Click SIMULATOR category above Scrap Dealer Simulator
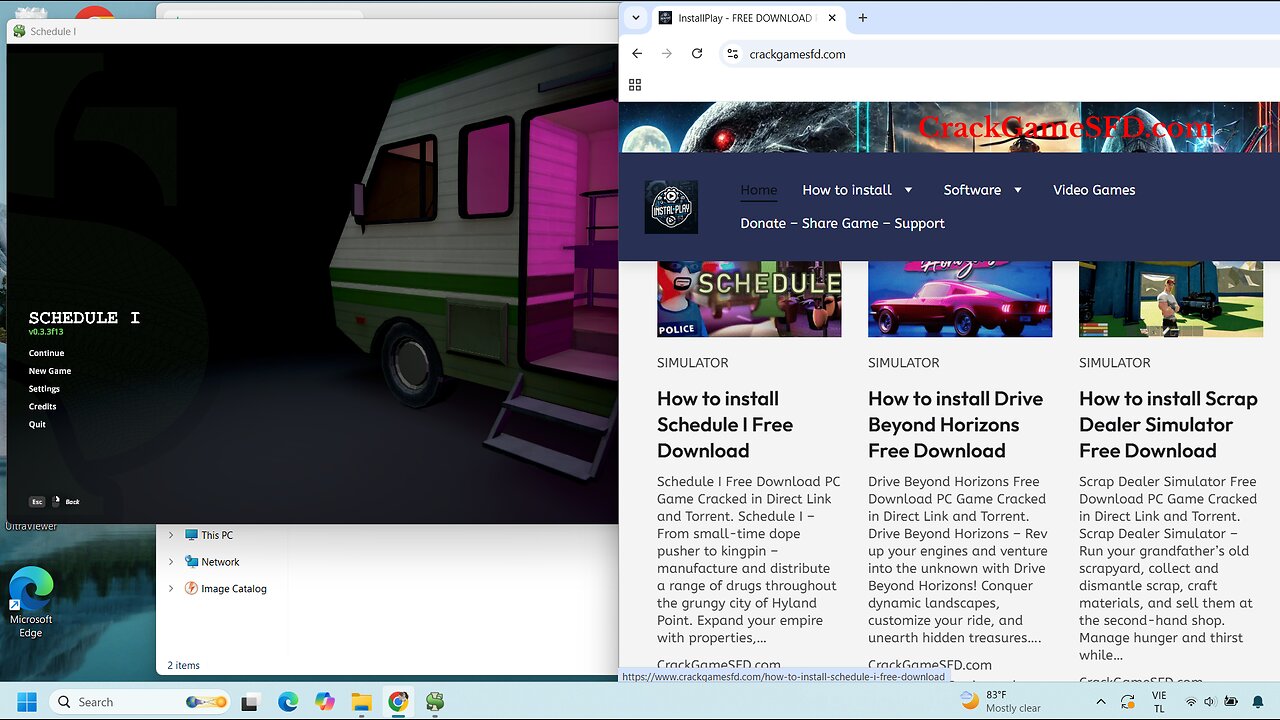Viewport: 1280px width, 720px height. (1114, 363)
